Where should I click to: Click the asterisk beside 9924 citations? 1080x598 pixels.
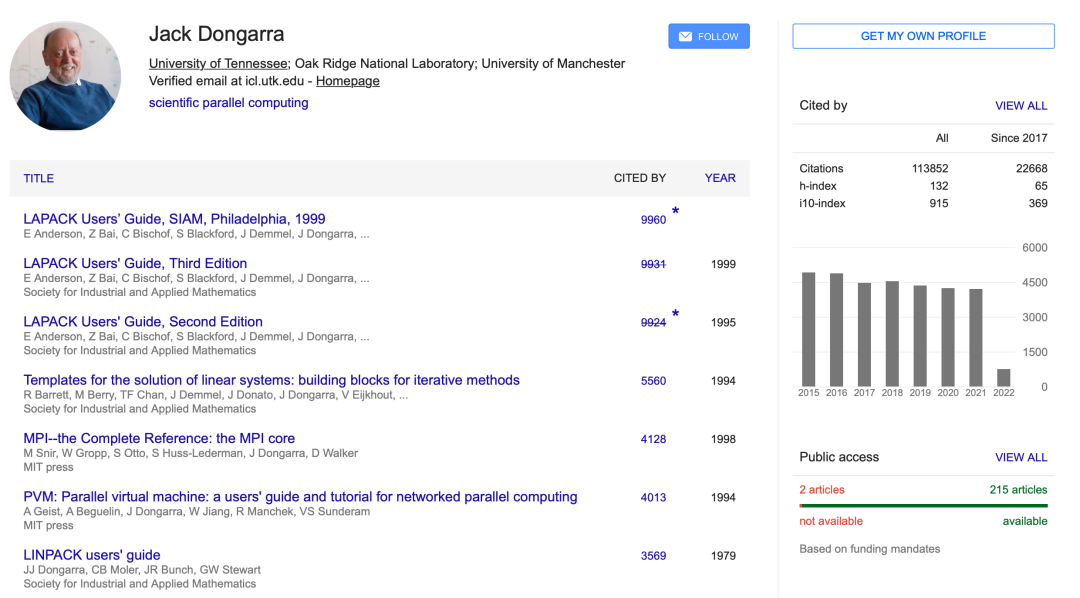(675, 315)
